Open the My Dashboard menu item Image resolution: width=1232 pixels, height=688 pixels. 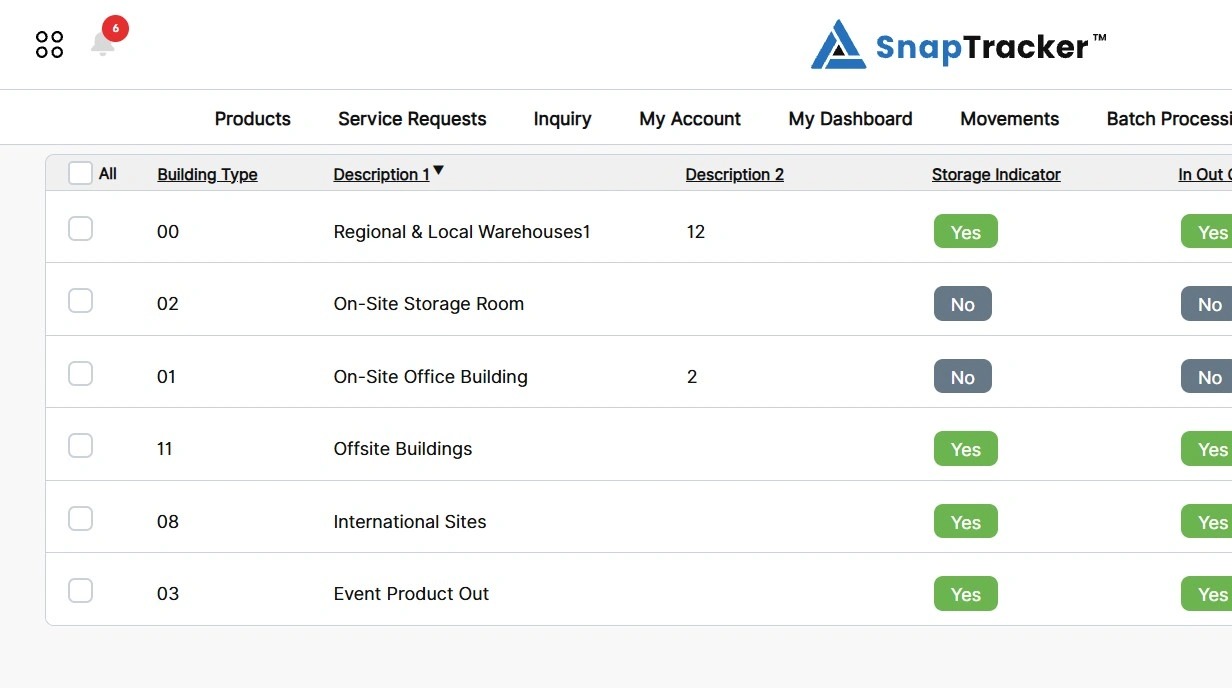pos(850,119)
